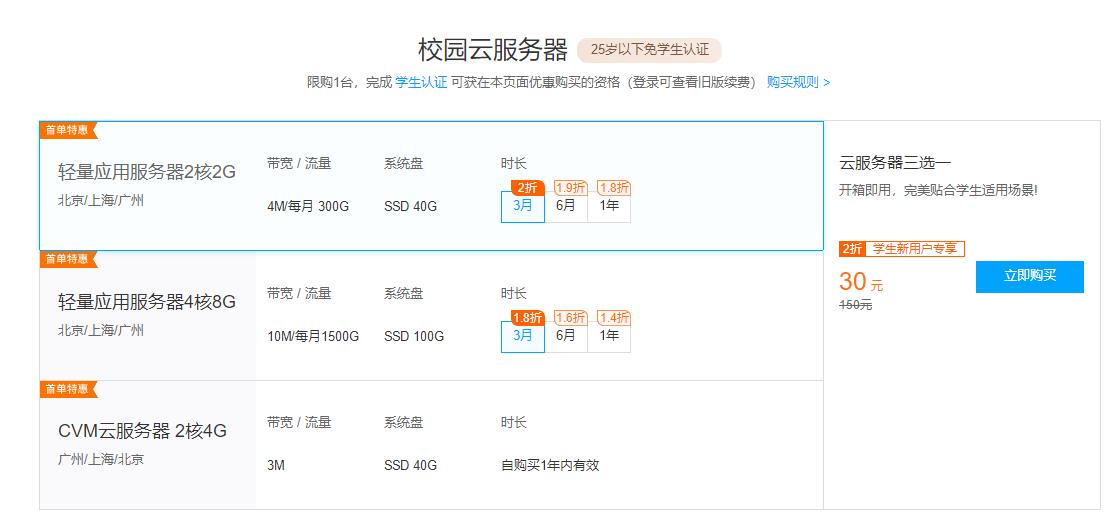Click the 4M/每月 300G bandwidth value
This screenshot has height=520, width=1113.
[x=308, y=207]
